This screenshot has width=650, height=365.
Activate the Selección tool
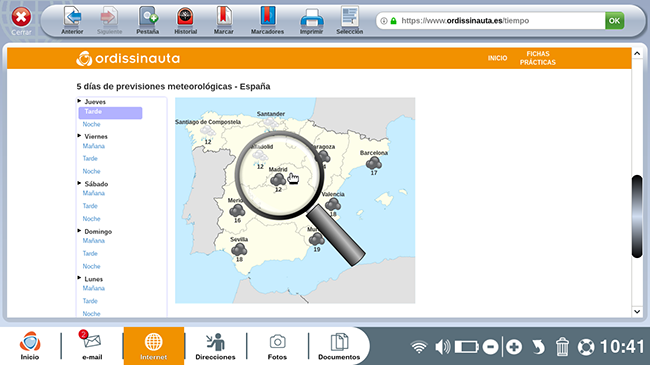pos(349,20)
